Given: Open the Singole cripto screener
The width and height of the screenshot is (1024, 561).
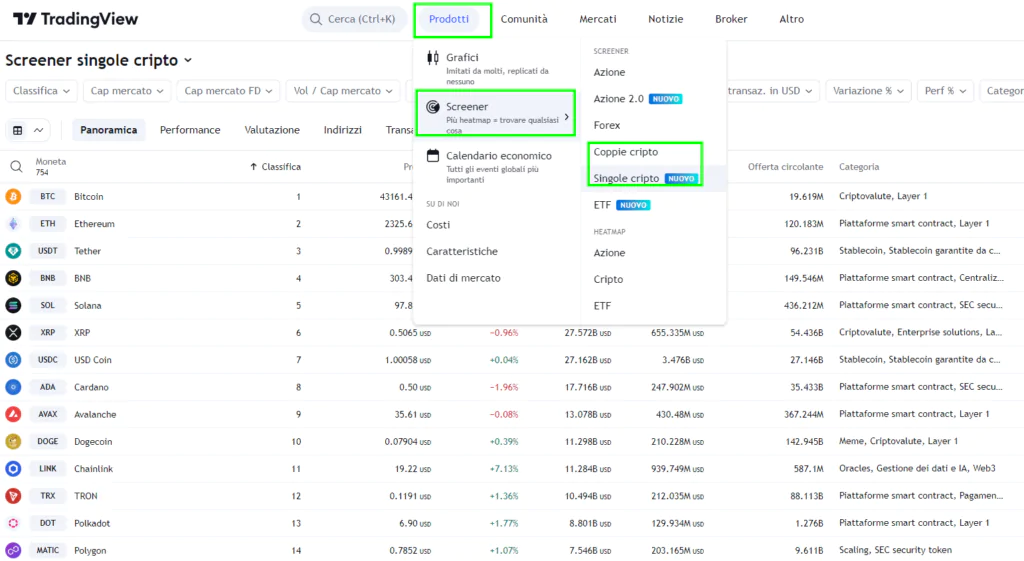Looking at the screenshot, I should [x=645, y=178].
